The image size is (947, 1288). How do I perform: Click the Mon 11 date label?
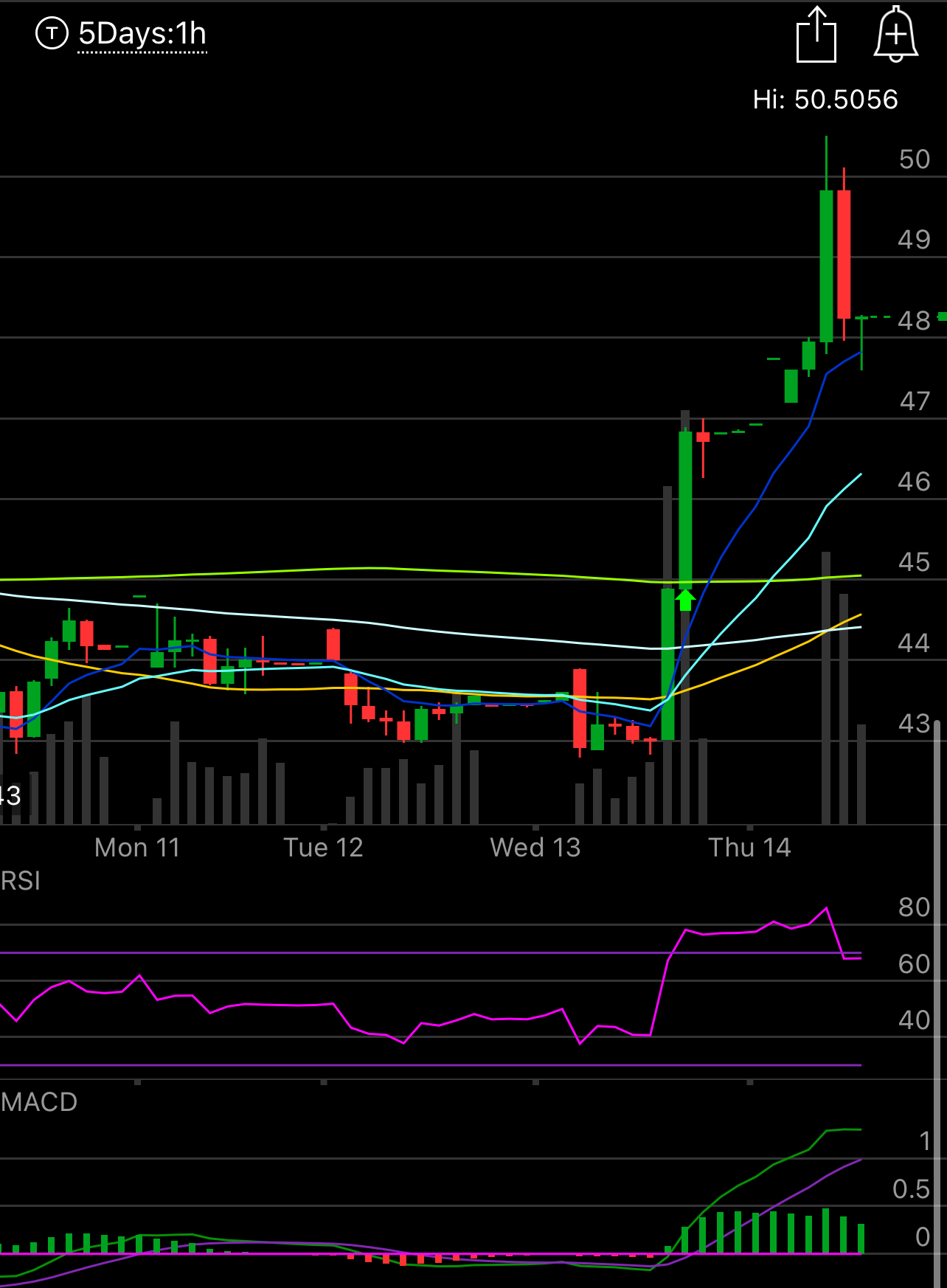138,848
